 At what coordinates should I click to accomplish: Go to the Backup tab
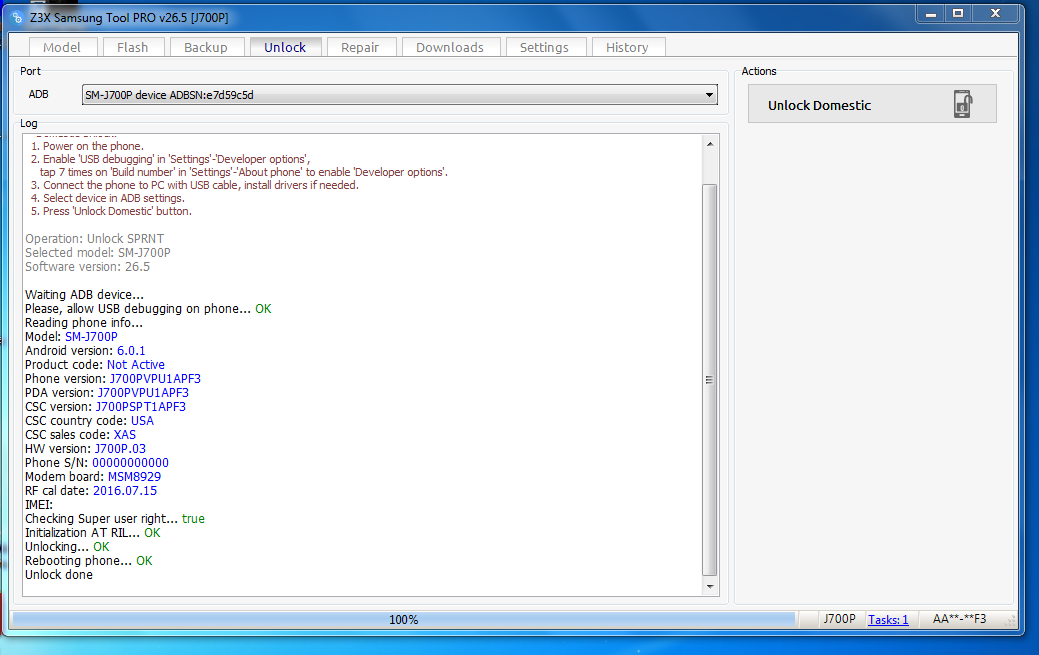coord(206,47)
